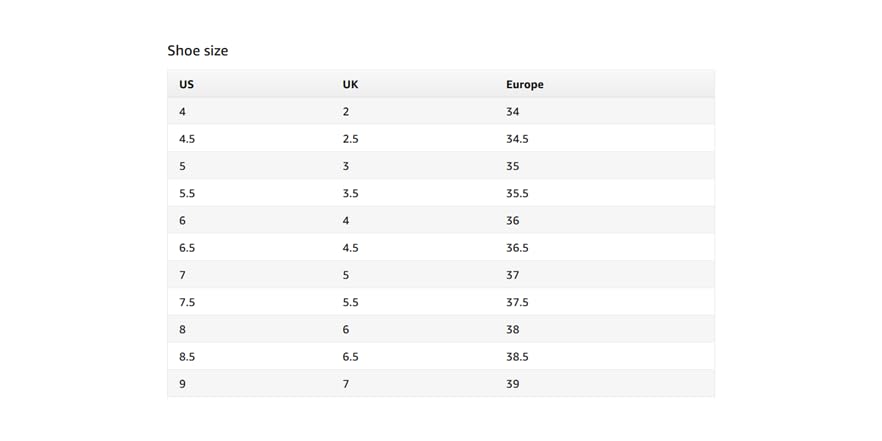Click the Europe size 37 cell
Screen dimensions: 882x441
(x=513, y=275)
